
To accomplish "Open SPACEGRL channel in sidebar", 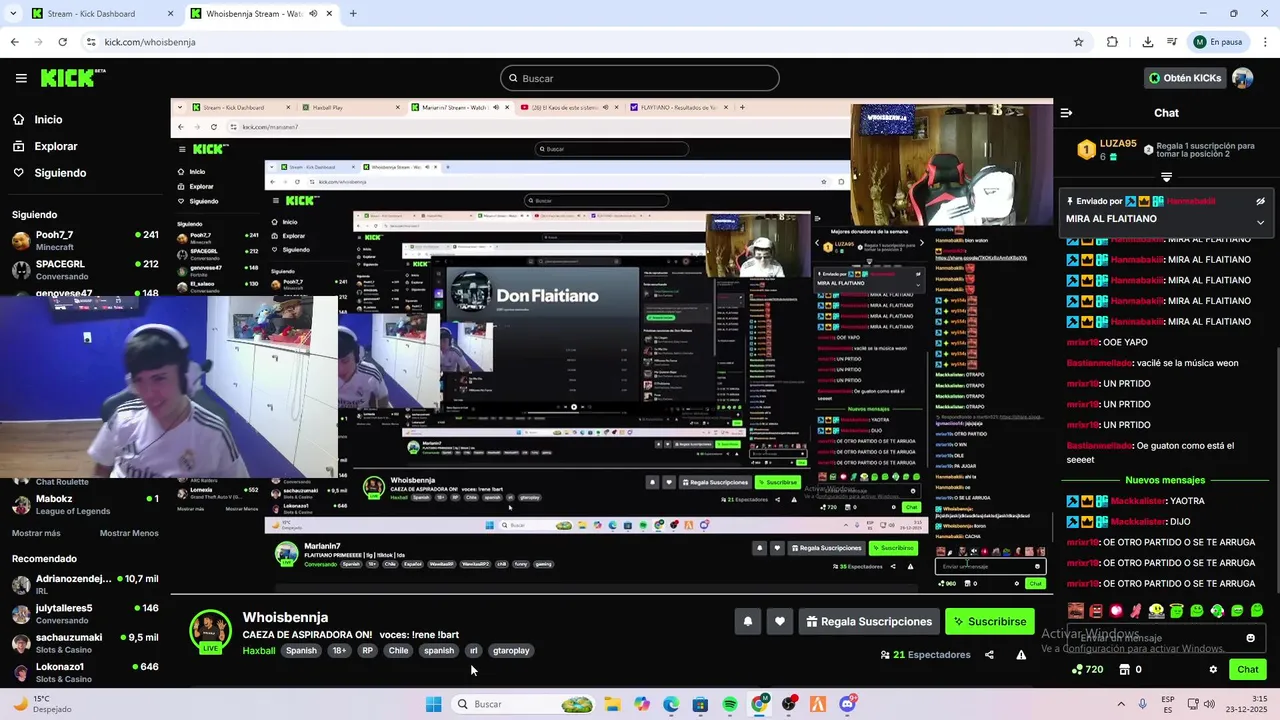I will 85,270.
